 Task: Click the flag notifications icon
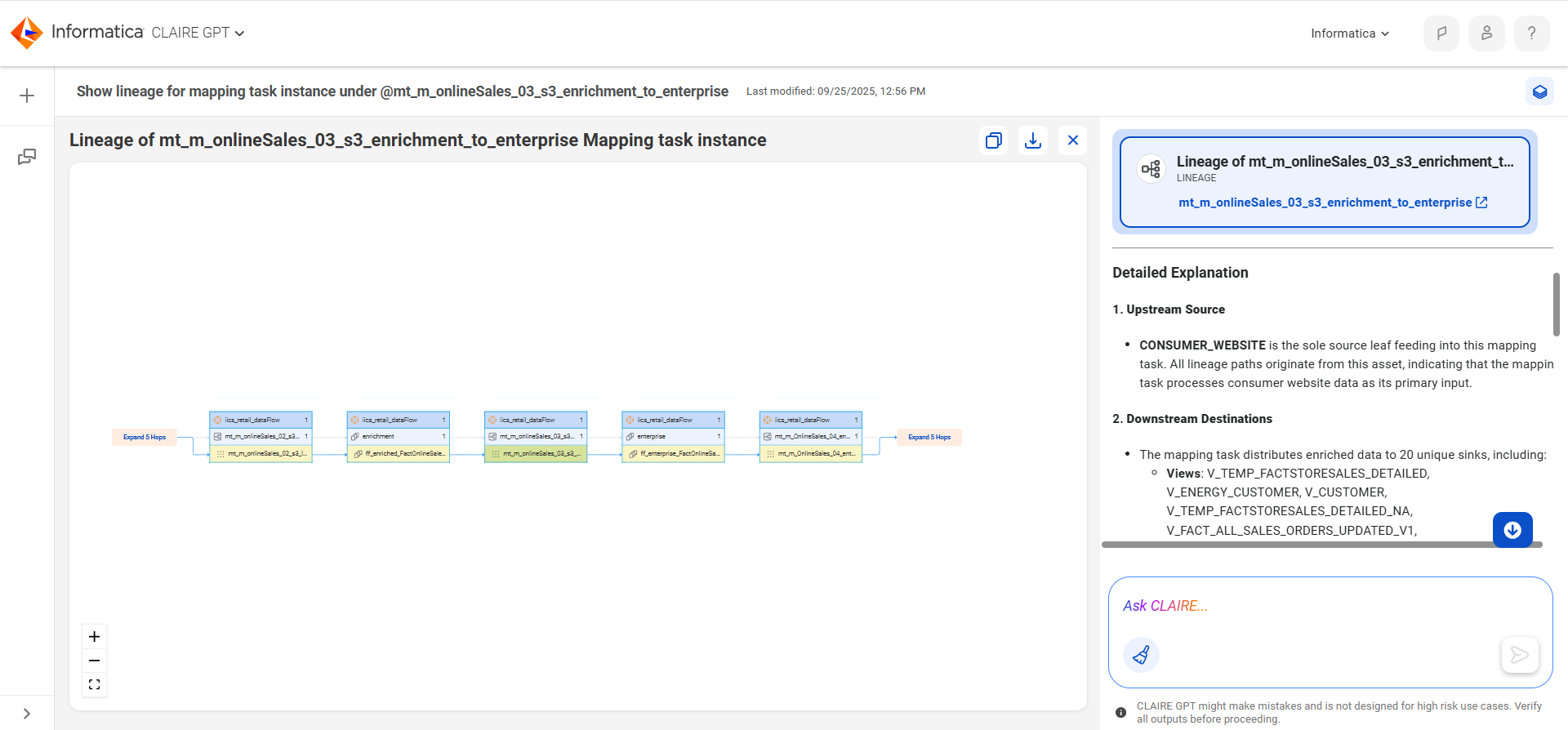[1441, 33]
